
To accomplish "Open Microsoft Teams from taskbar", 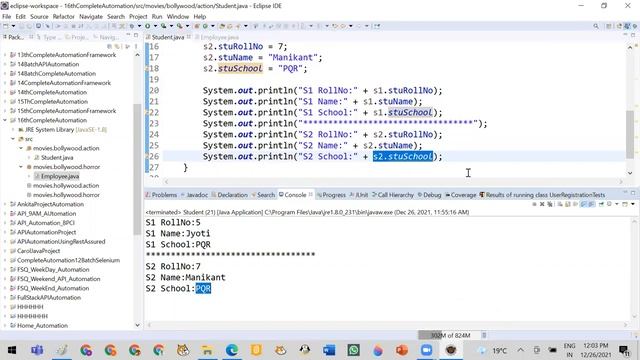I will pos(37,350).
